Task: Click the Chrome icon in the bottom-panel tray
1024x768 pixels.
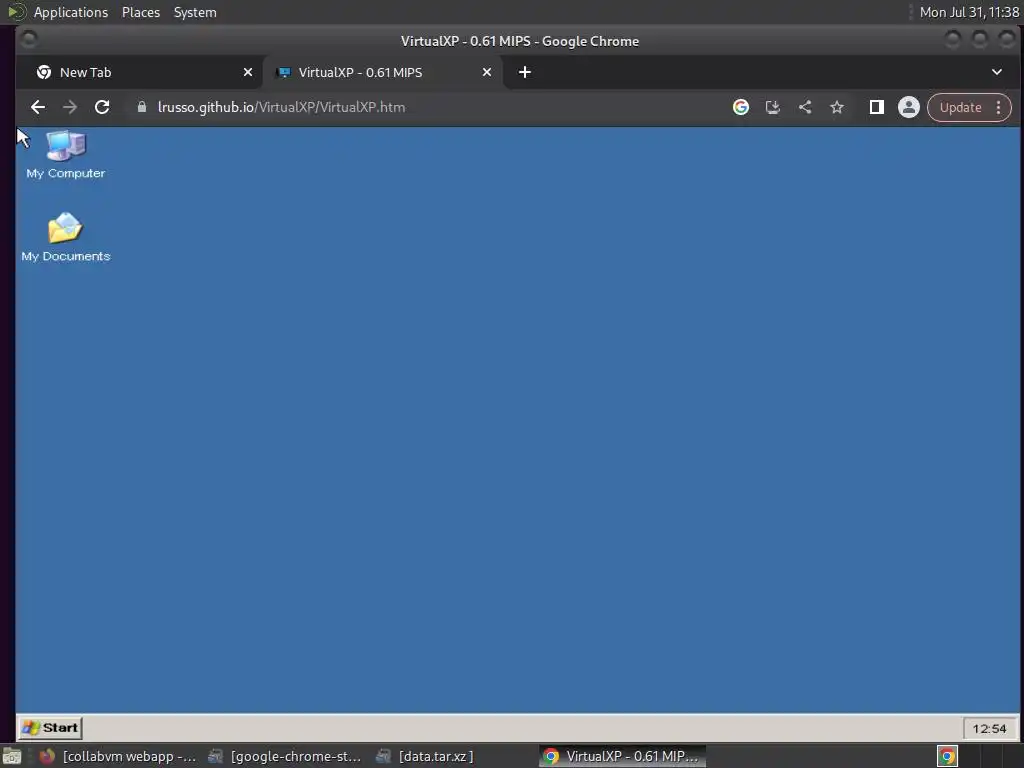Action: click(x=947, y=756)
